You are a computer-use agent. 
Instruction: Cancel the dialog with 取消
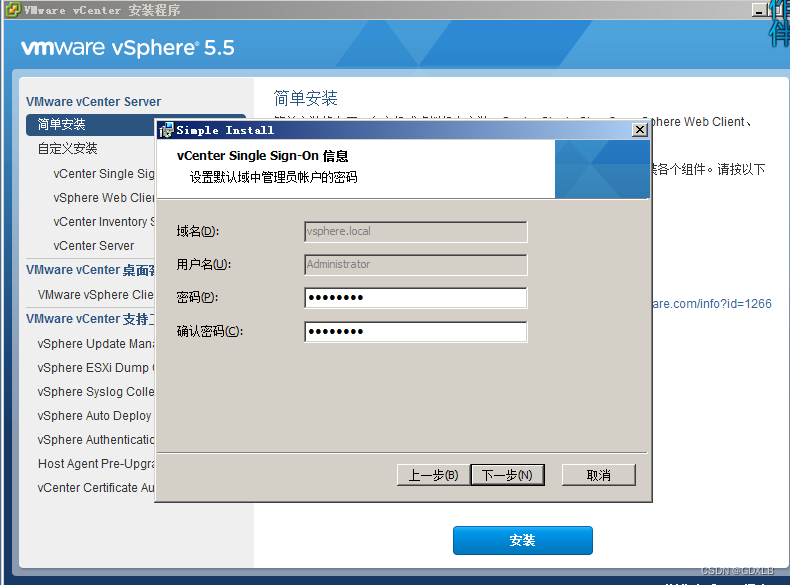click(599, 475)
